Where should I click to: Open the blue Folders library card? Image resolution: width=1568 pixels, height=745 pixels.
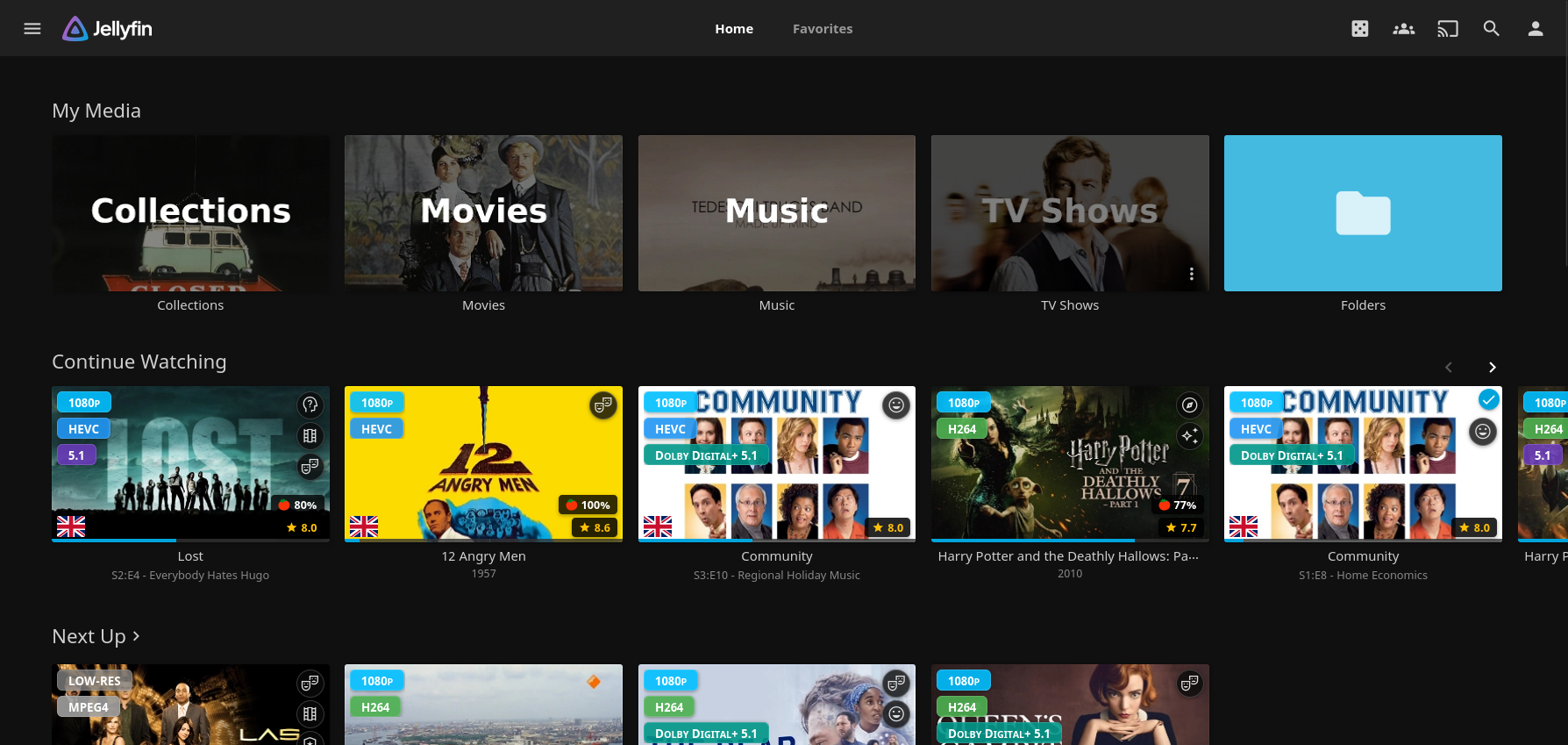pyautogui.click(x=1363, y=213)
